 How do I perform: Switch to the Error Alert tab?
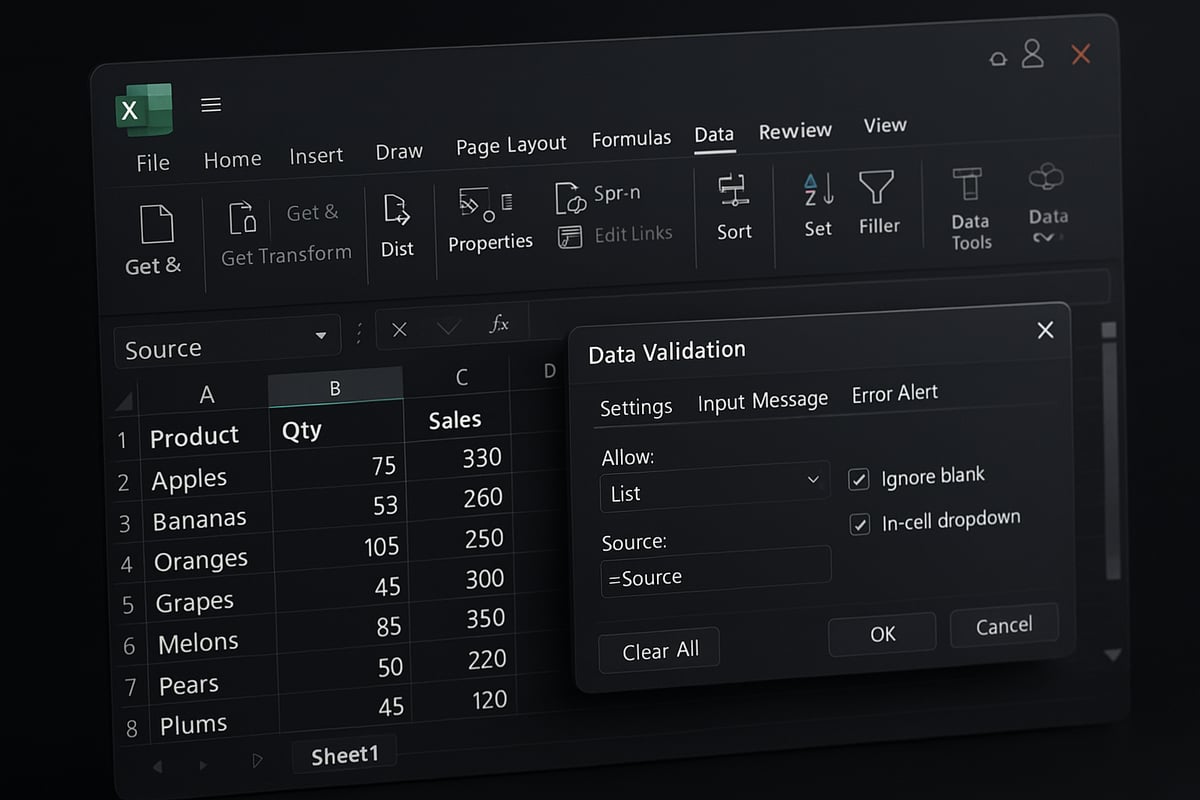tap(894, 393)
